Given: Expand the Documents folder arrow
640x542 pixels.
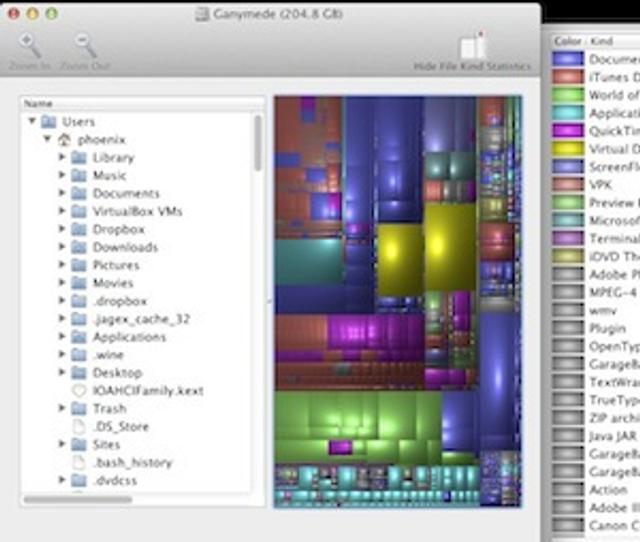Looking at the screenshot, I should tap(62, 193).
